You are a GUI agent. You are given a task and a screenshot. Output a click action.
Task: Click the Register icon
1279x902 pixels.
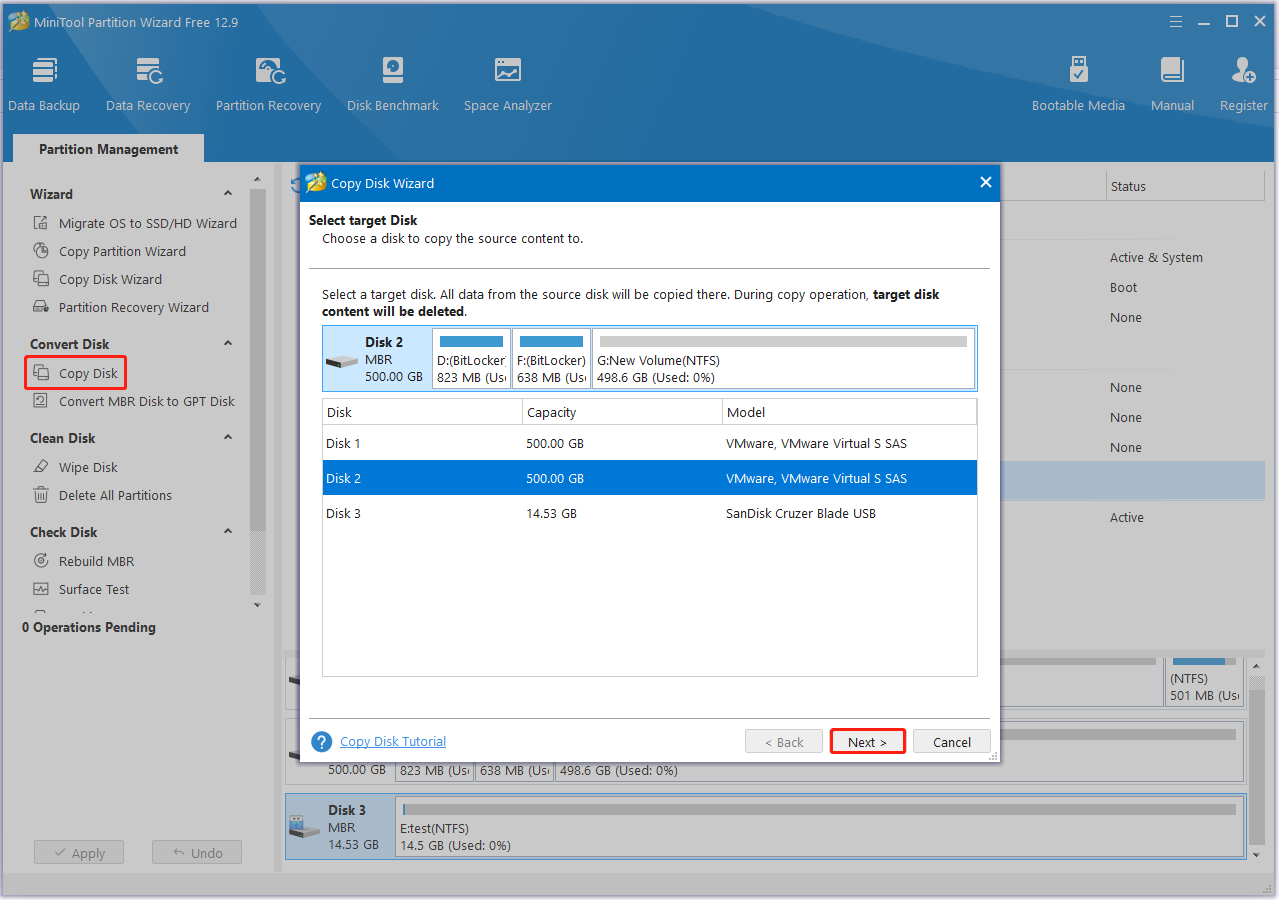tap(1244, 71)
